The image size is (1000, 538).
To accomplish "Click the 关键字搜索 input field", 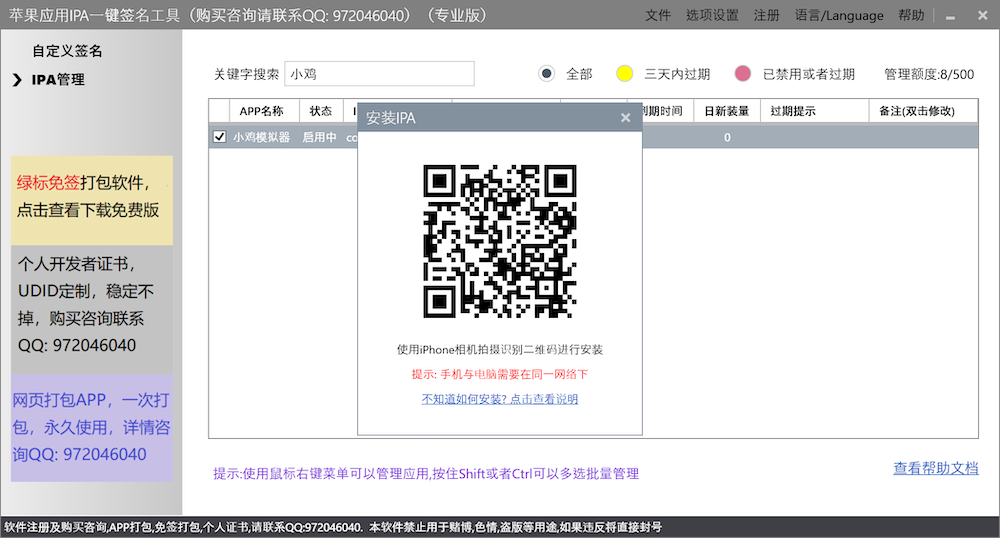I will [x=379, y=74].
